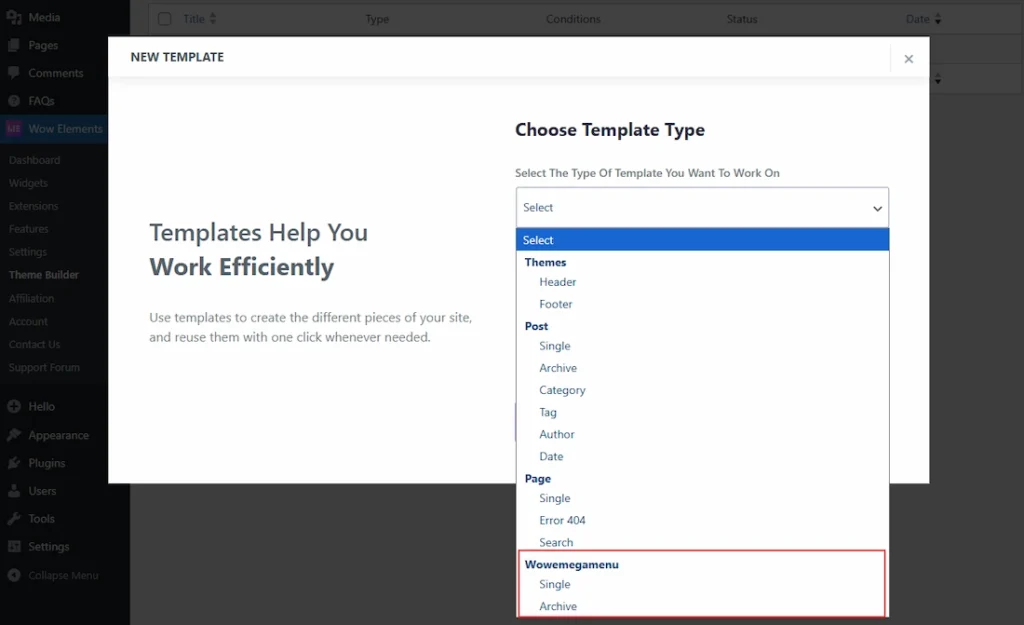1024x625 pixels.
Task: Click the Collapse Menu arrow icon
Action: (x=14, y=575)
